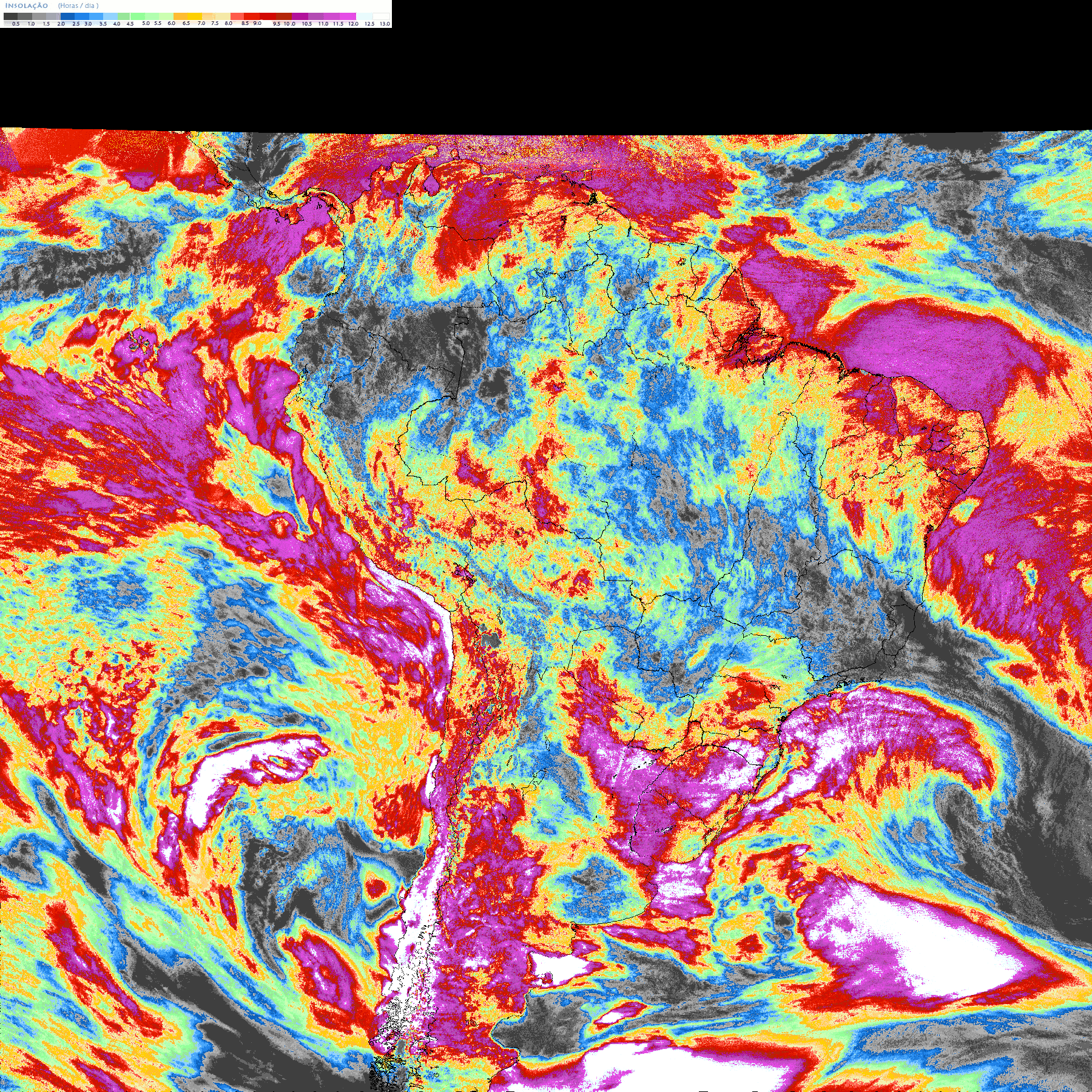Pick the dark blue 2.5 legend swatch
This screenshot has width=1092, height=1092.
(x=67, y=16)
